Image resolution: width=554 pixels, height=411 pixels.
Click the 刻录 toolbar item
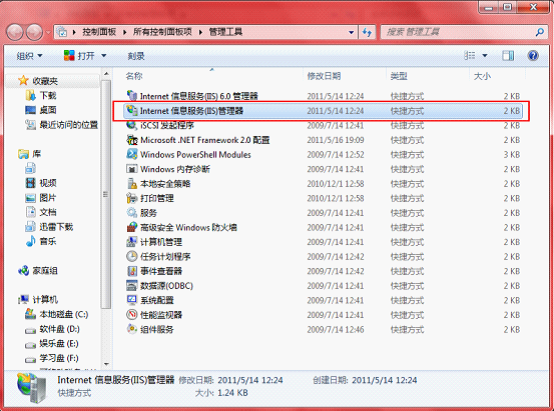click(136, 56)
